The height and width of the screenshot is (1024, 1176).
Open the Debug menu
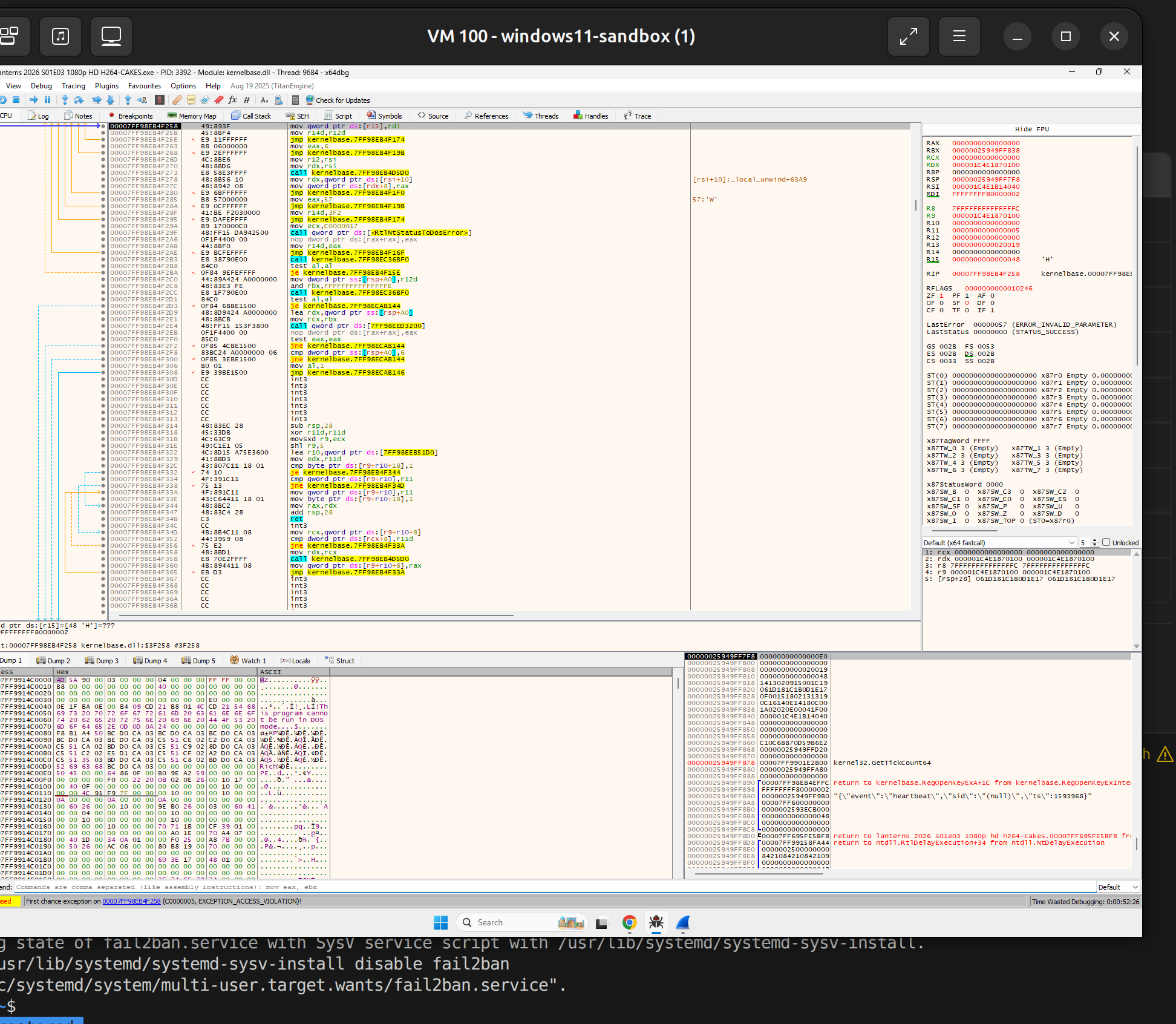pyautogui.click(x=41, y=86)
